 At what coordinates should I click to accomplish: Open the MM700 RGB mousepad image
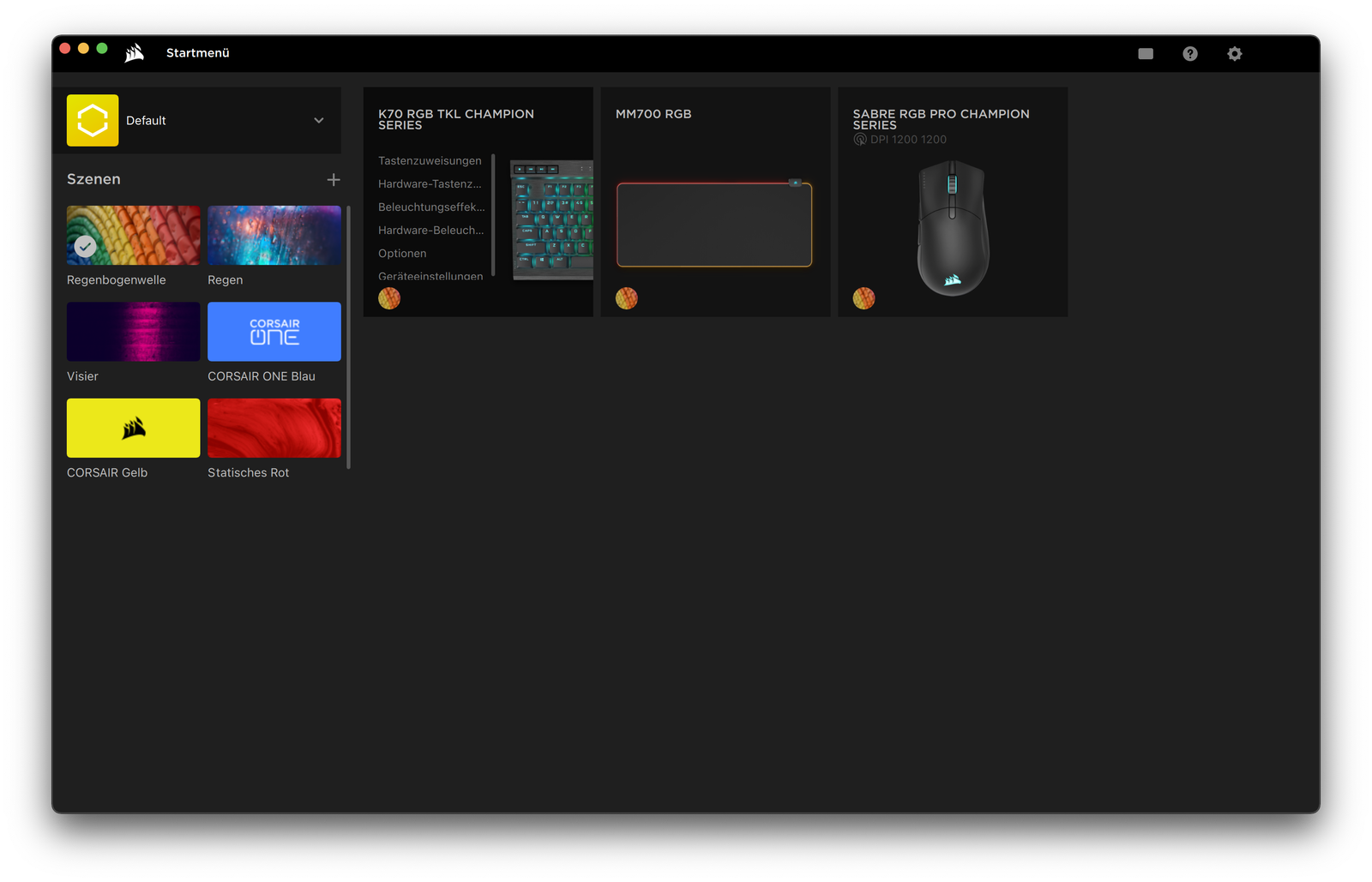(x=714, y=224)
